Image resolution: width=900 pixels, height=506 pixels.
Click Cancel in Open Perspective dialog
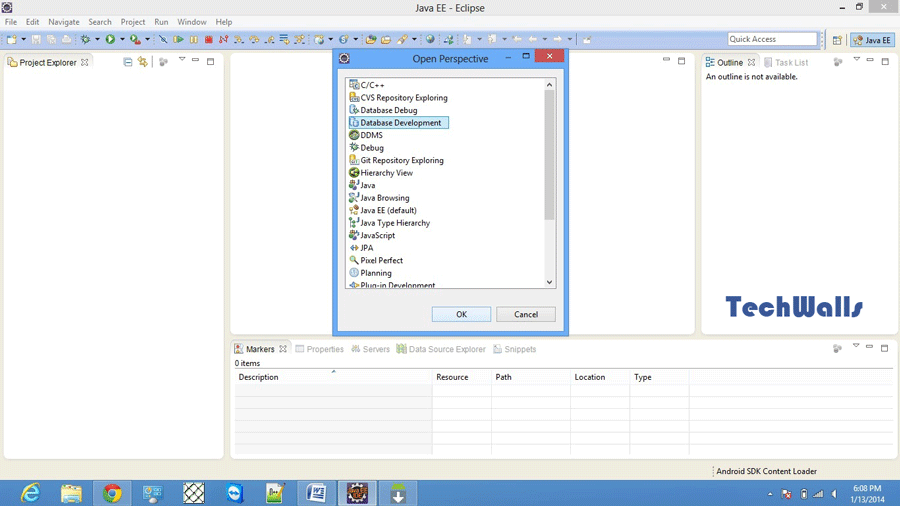point(526,314)
